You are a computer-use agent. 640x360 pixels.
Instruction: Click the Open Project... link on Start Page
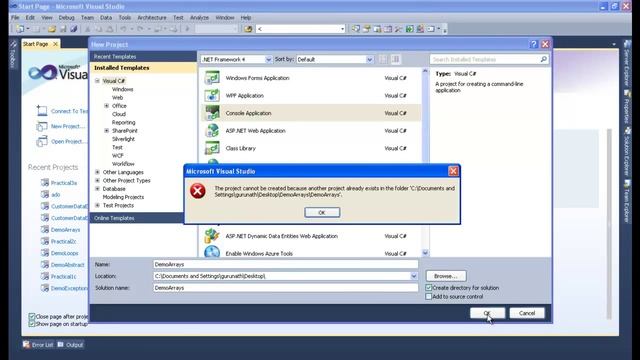click(69, 142)
